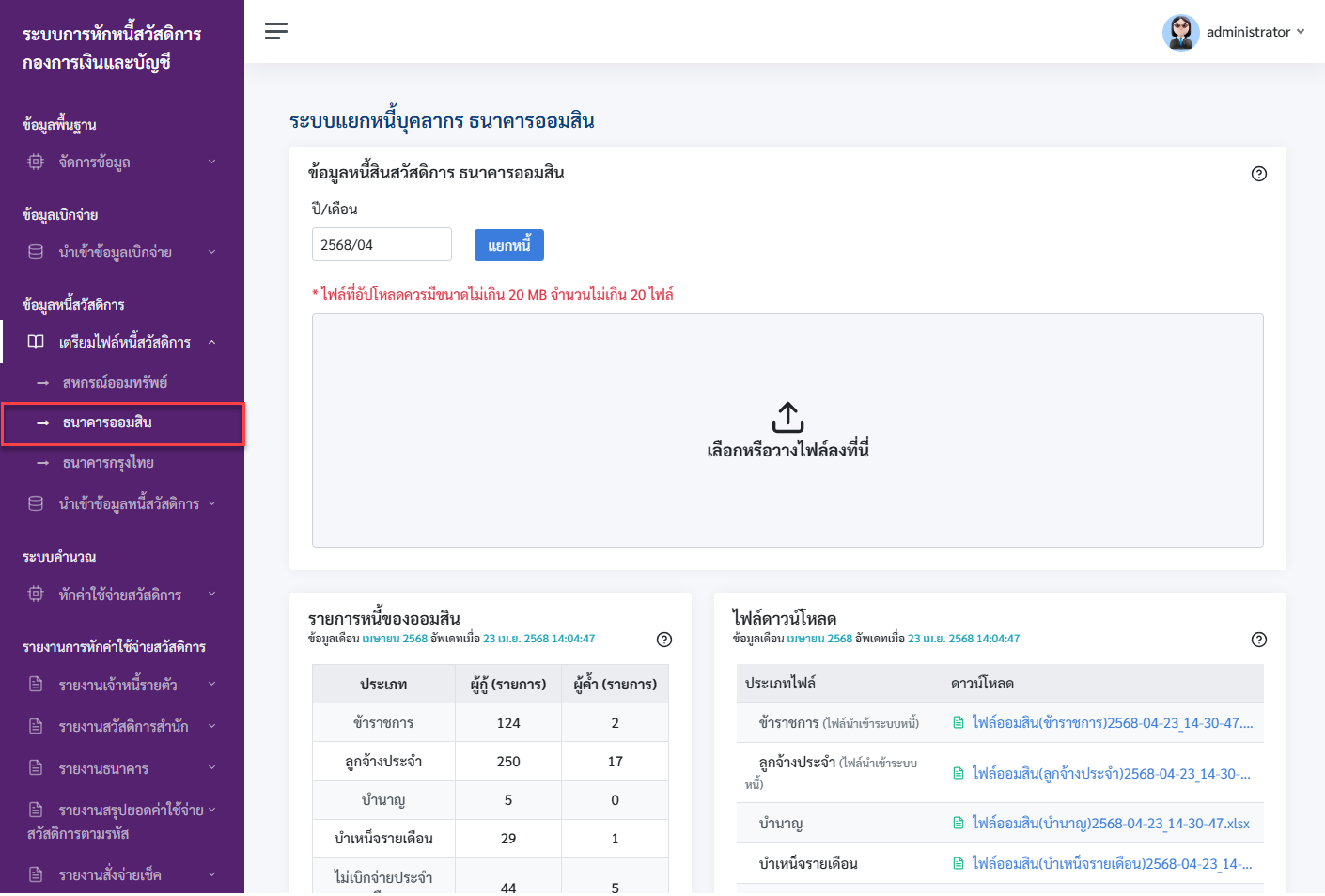
Task: Open the help icon in รายการหนี้ของออมสิน panel
Action: (664, 640)
